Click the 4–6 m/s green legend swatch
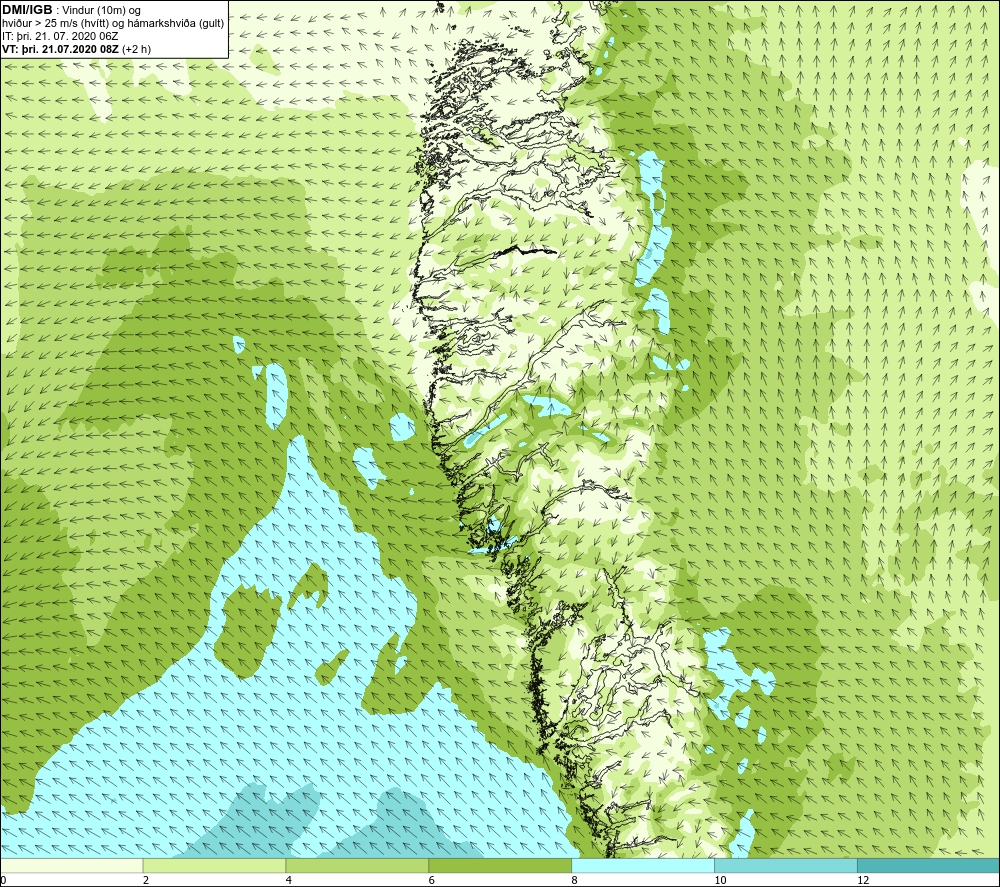Viewport: 1000px width, 887px height. coord(357,865)
